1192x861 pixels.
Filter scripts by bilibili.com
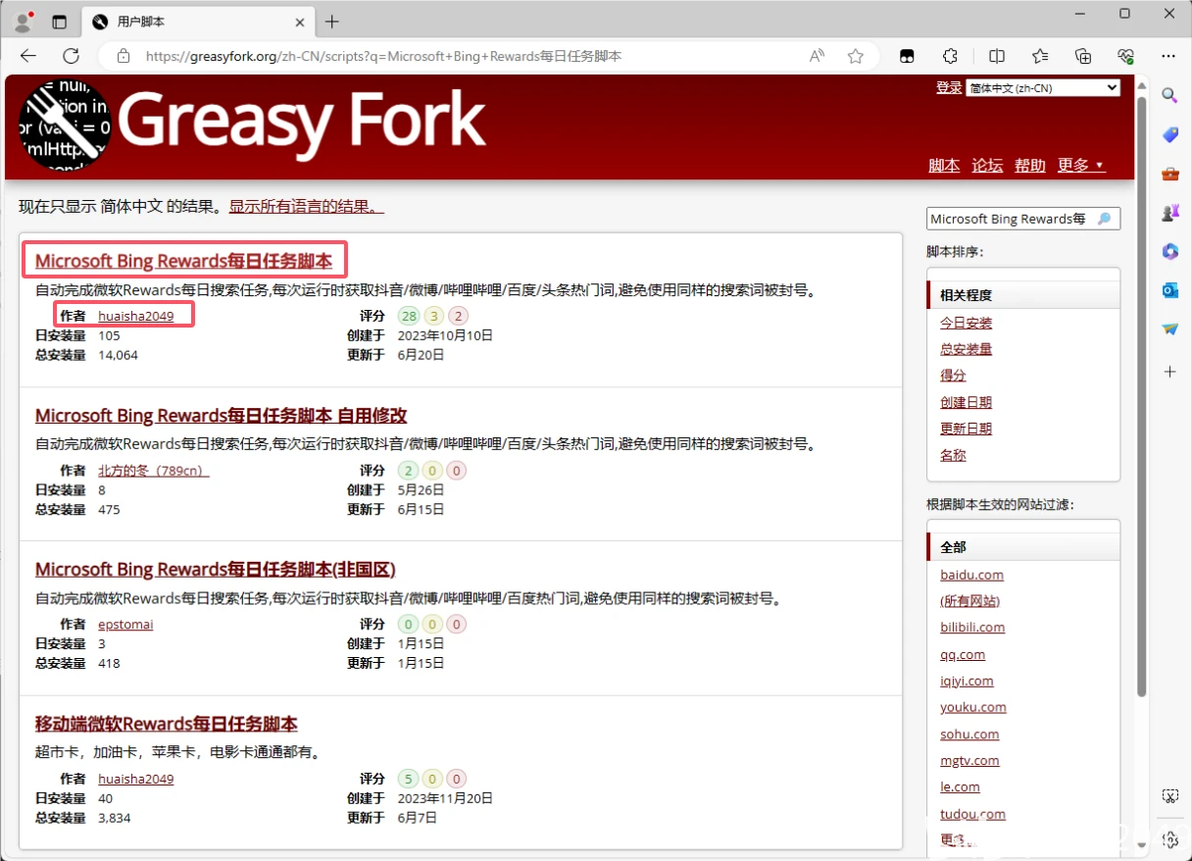972,627
